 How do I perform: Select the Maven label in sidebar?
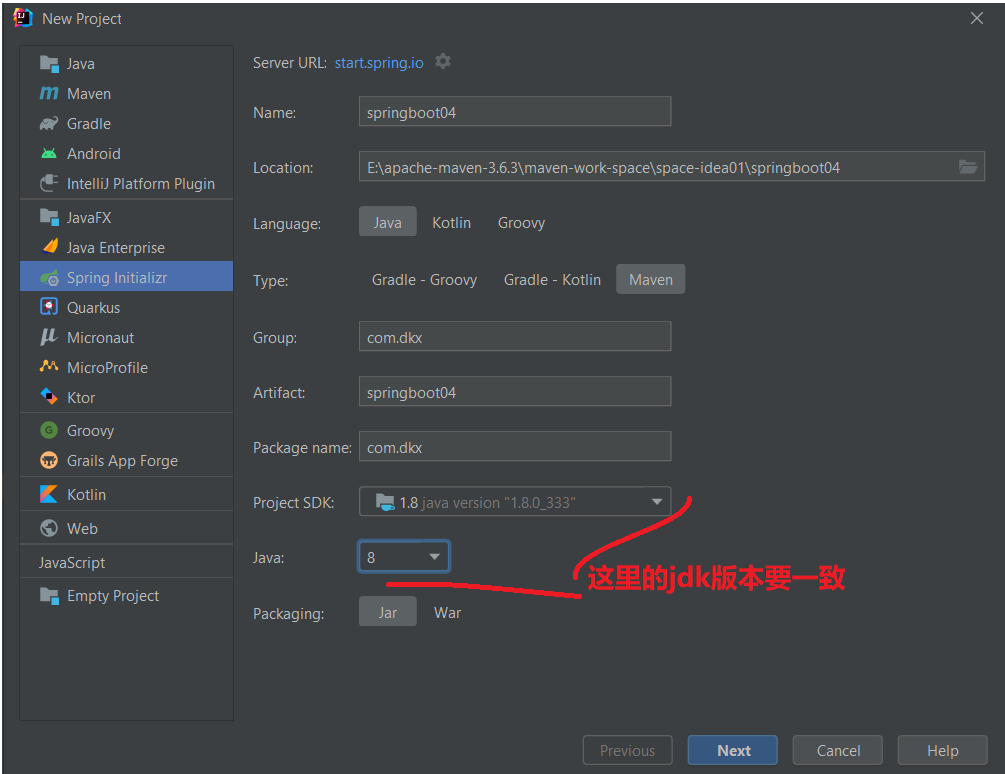[x=89, y=94]
